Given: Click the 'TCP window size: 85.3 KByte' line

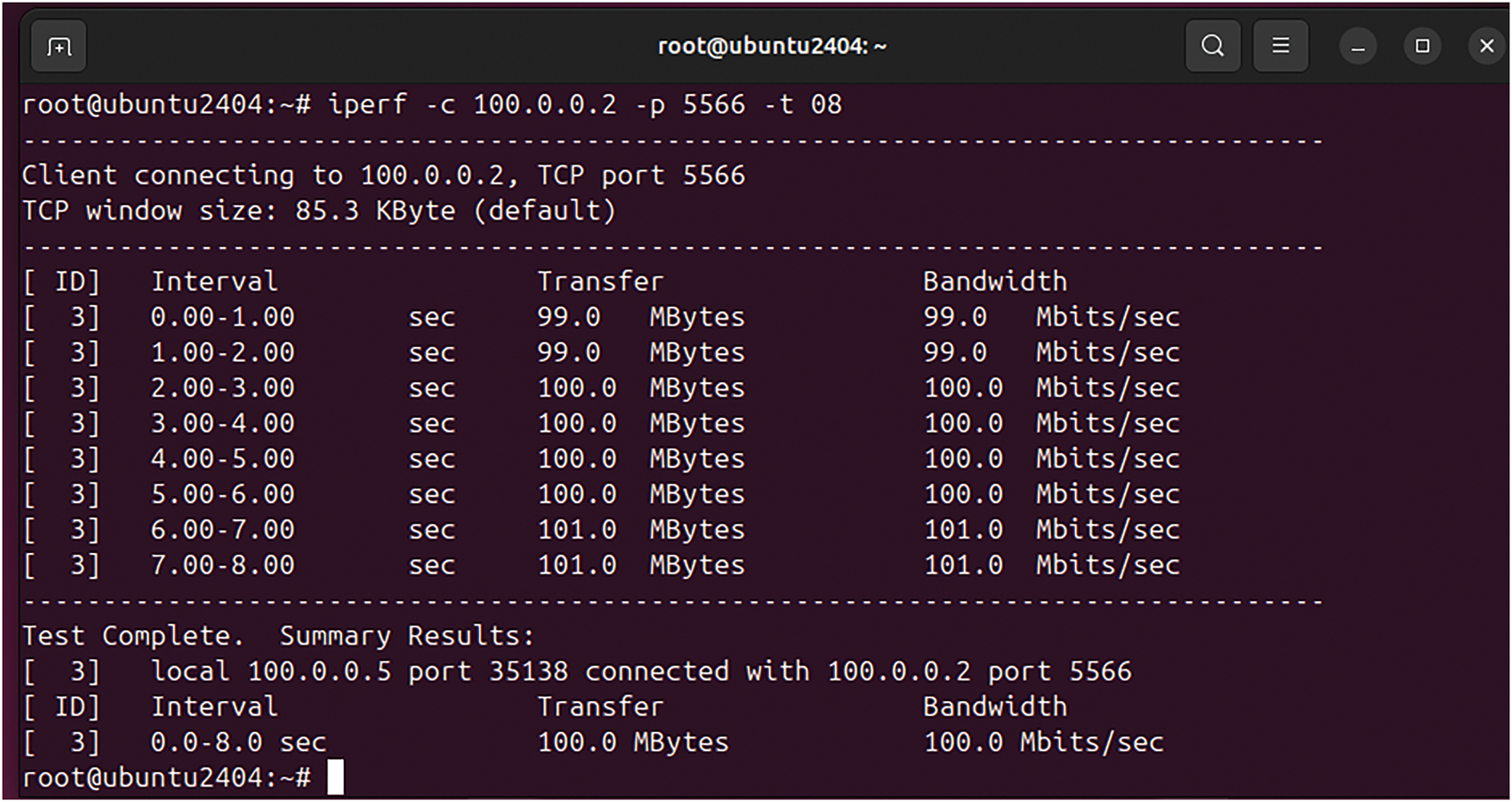Looking at the screenshot, I should 319,211.
